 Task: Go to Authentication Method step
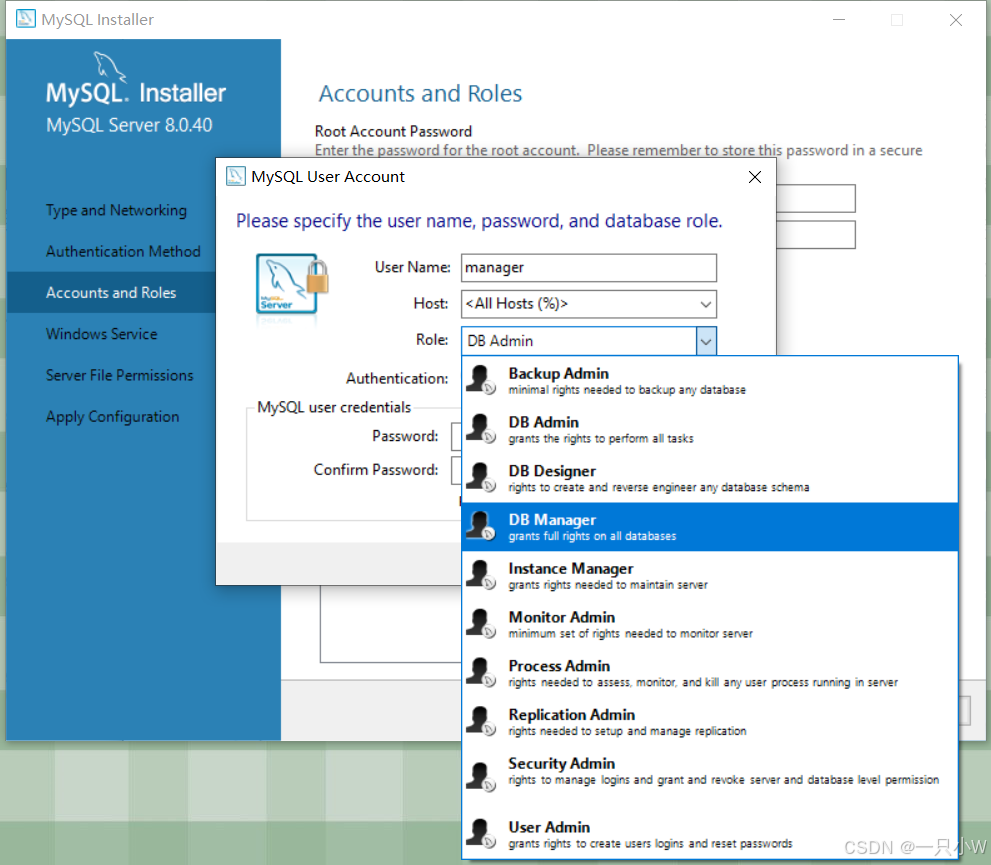[123, 251]
